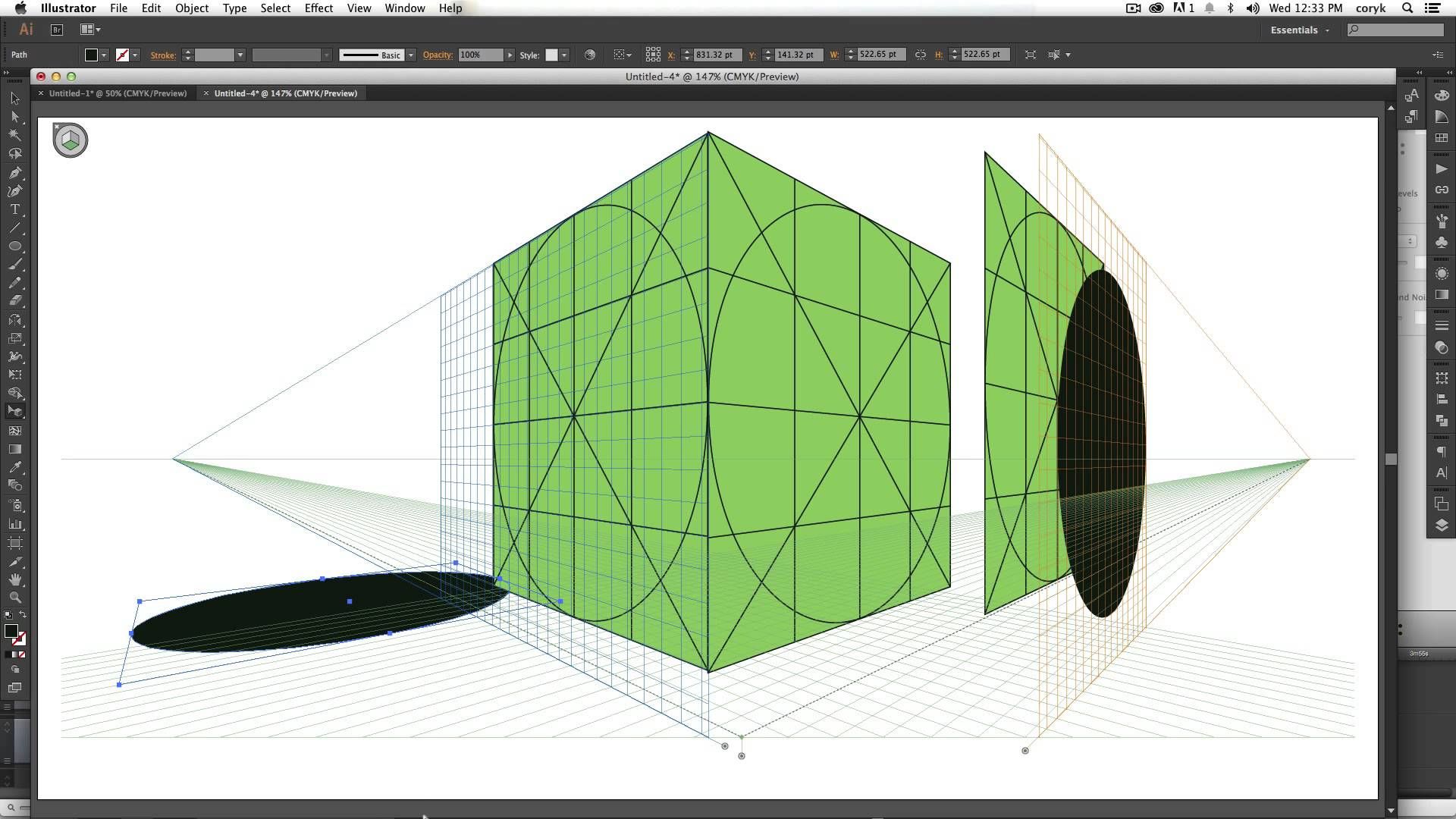Click the X position input field
Viewport: 1456px width, 819px height.
point(717,55)
